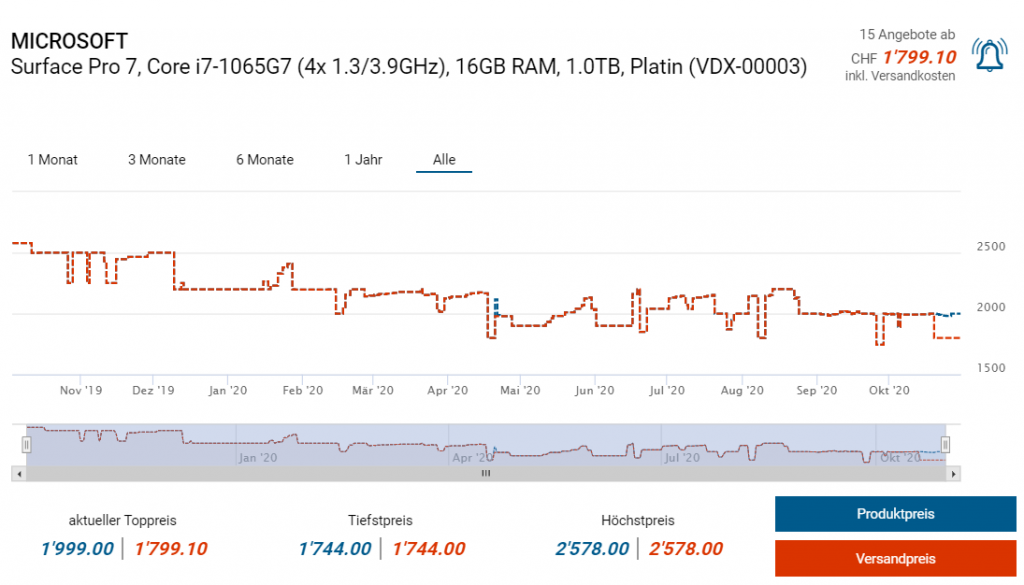1024x585 pixels.
Task: Toggle the Produktpreis series button
Action: pos(895,514)
